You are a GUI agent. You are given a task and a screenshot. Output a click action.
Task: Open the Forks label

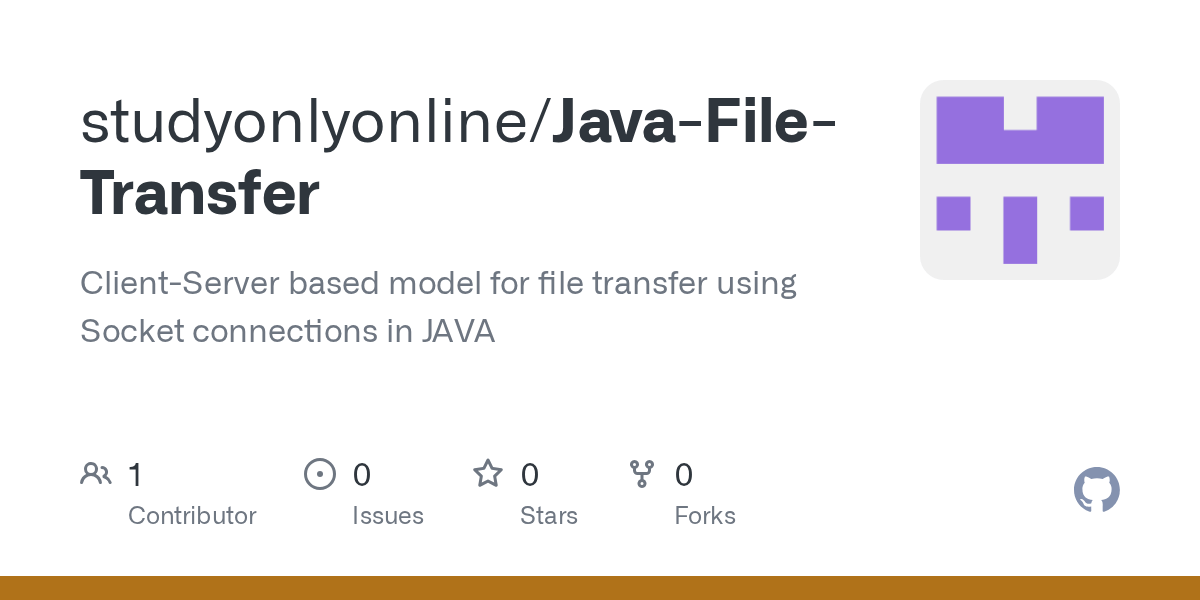705,516
